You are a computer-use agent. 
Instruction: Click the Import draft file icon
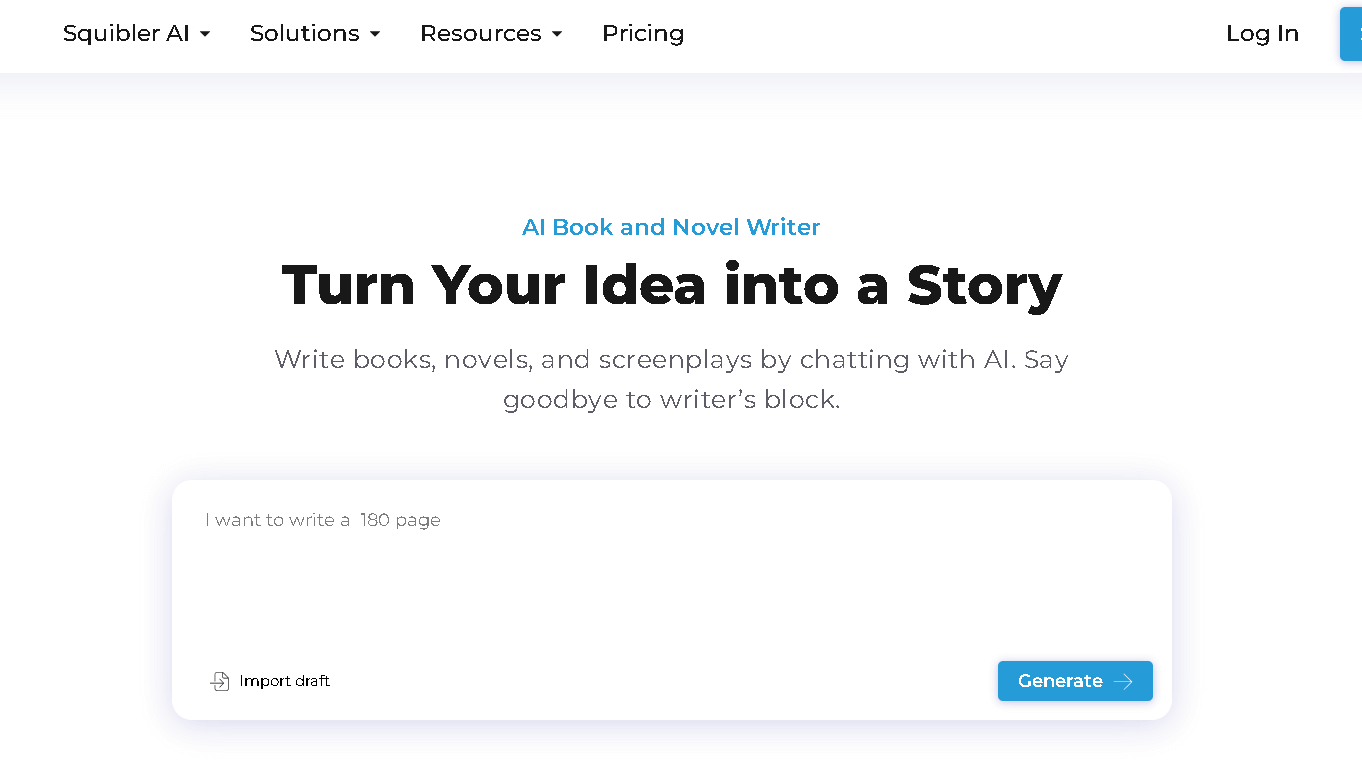tap(220, 681)
